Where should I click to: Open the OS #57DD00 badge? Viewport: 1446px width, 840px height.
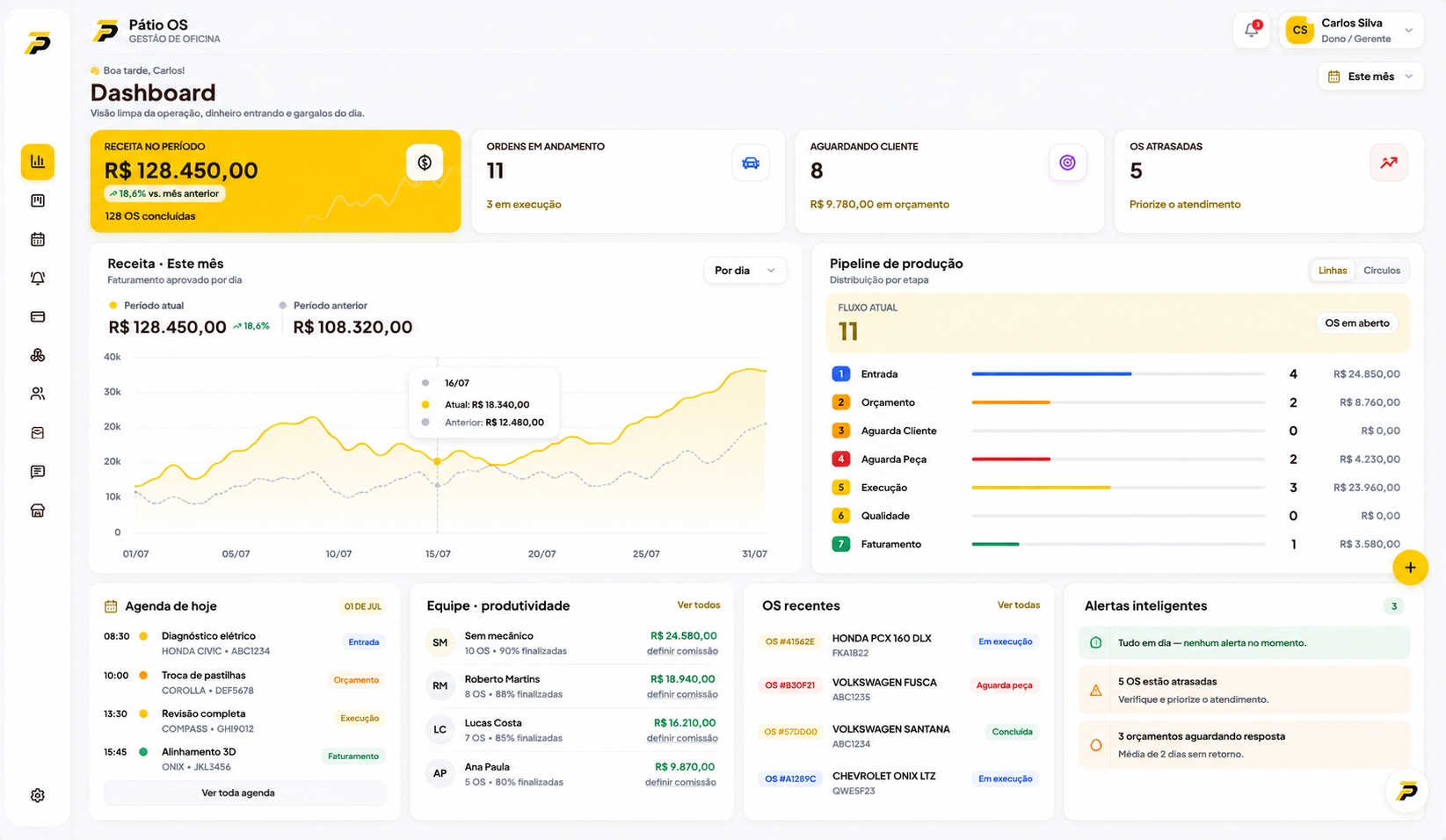789,732
